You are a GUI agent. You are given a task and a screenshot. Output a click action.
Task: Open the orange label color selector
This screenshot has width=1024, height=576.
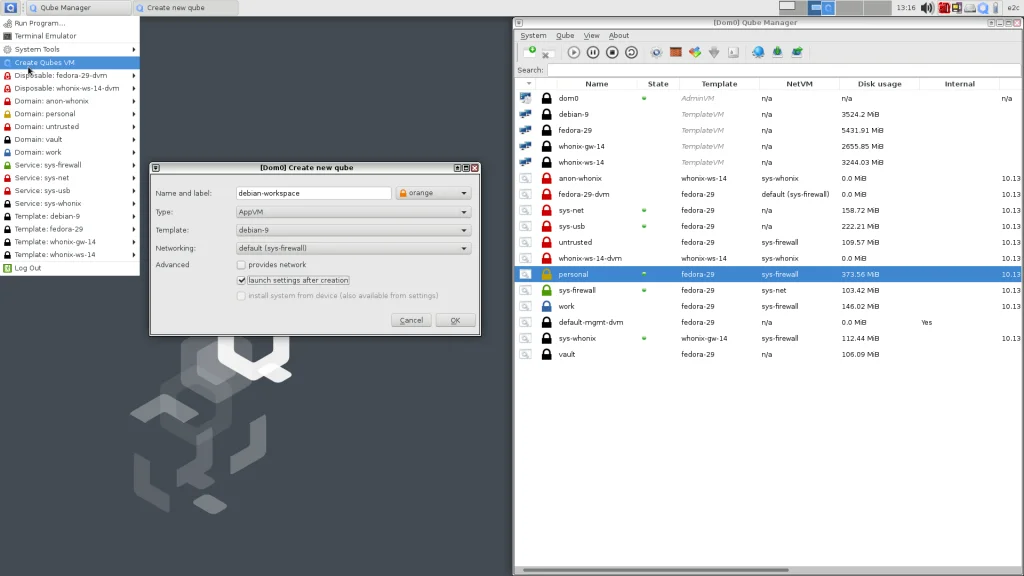click(x=433, y=193)
